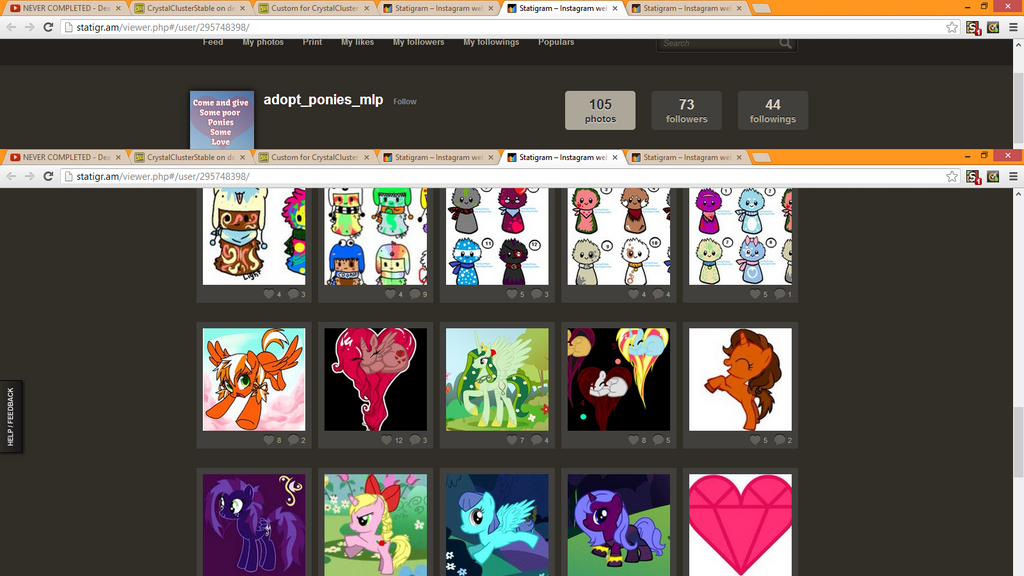Open the Help / Feedback side tab
1024x576 pixels.
point(10,417)
